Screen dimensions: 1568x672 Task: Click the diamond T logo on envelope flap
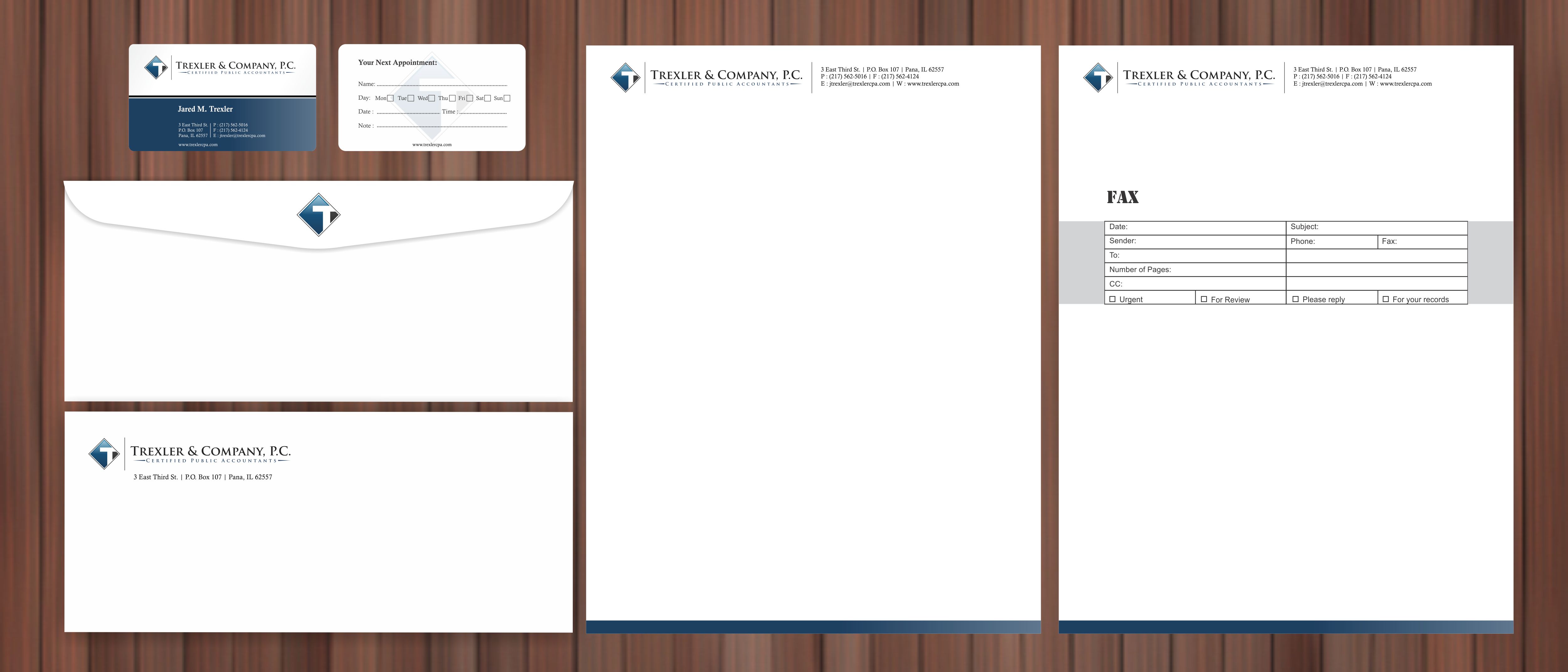click(318, 215)
